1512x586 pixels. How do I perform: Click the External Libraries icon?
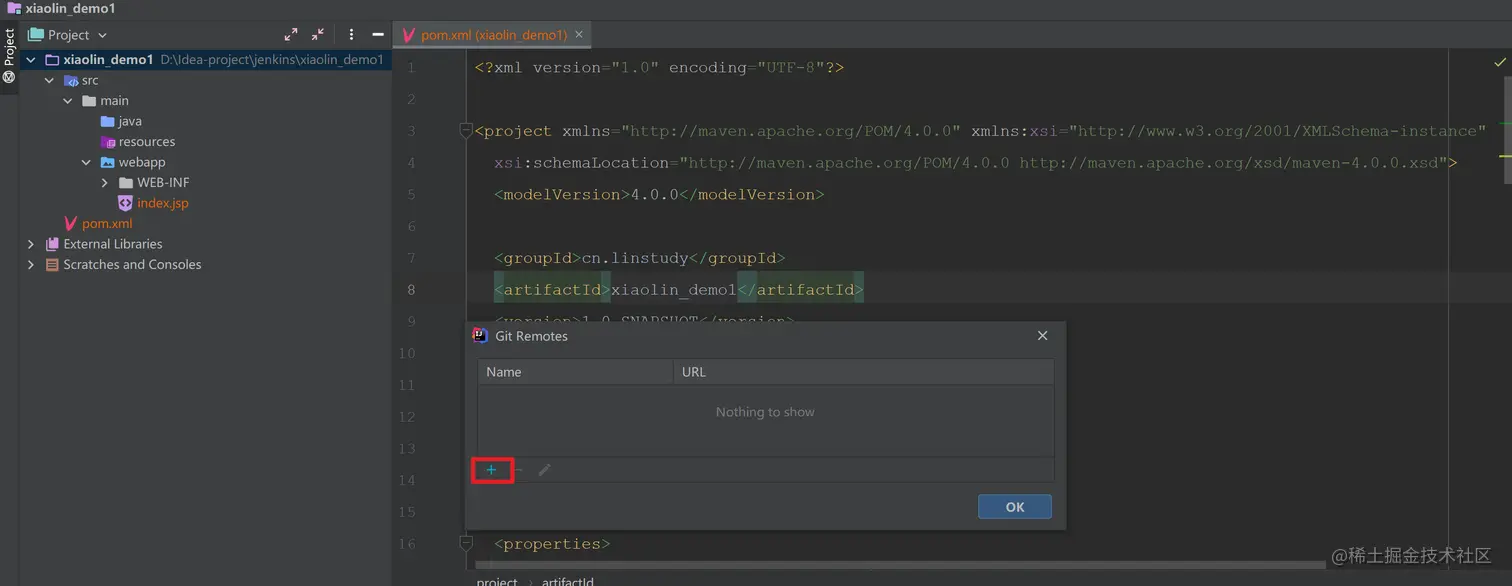[52, 244]
